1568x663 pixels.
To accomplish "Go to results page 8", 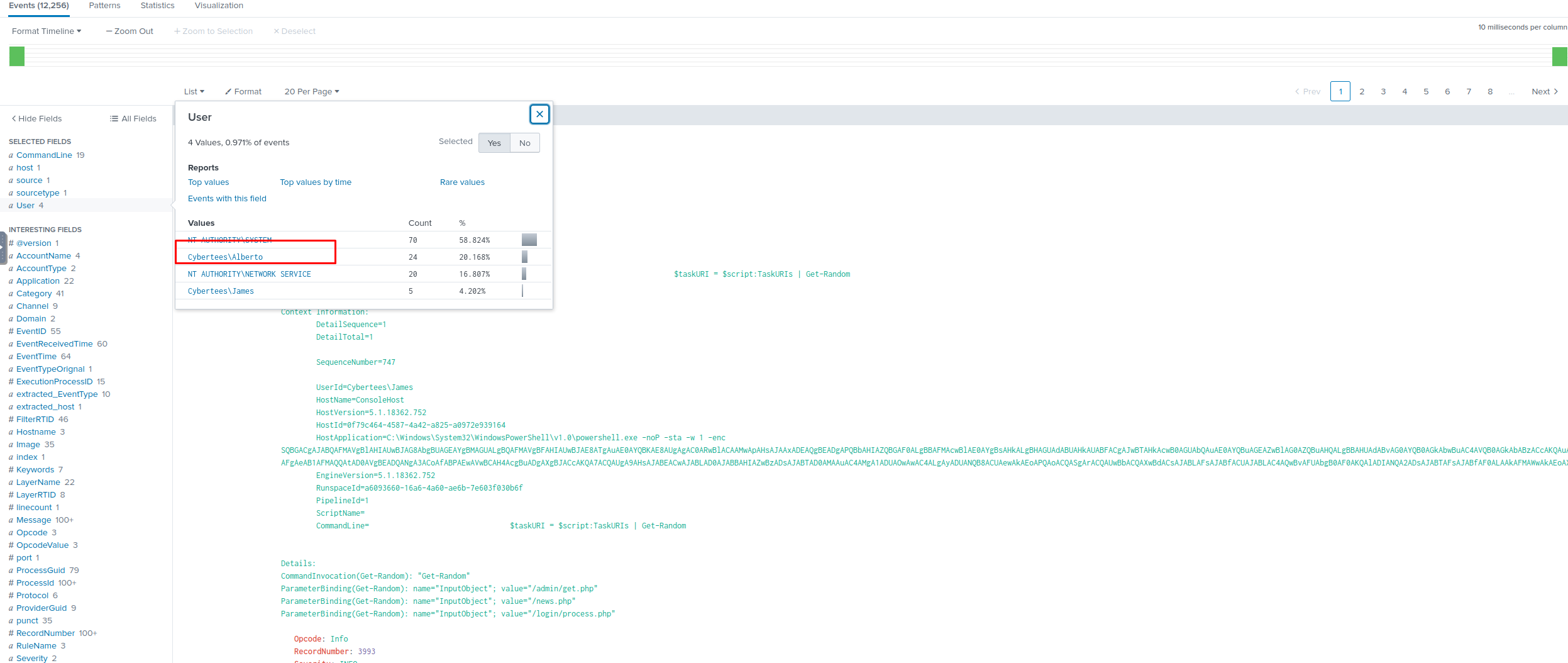I will 1490,92.
